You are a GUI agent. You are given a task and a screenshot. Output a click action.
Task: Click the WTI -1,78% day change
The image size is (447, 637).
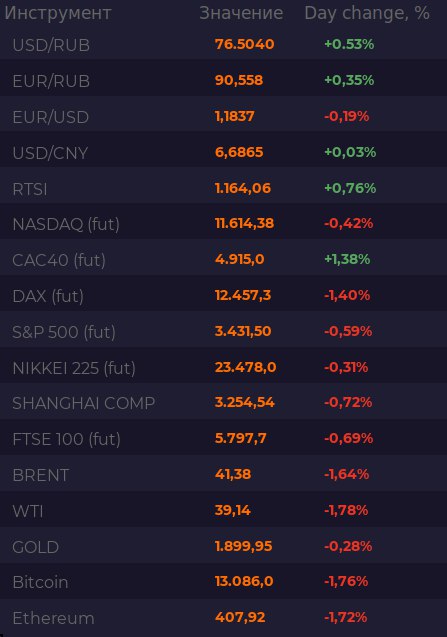click(x=346, y=510)
